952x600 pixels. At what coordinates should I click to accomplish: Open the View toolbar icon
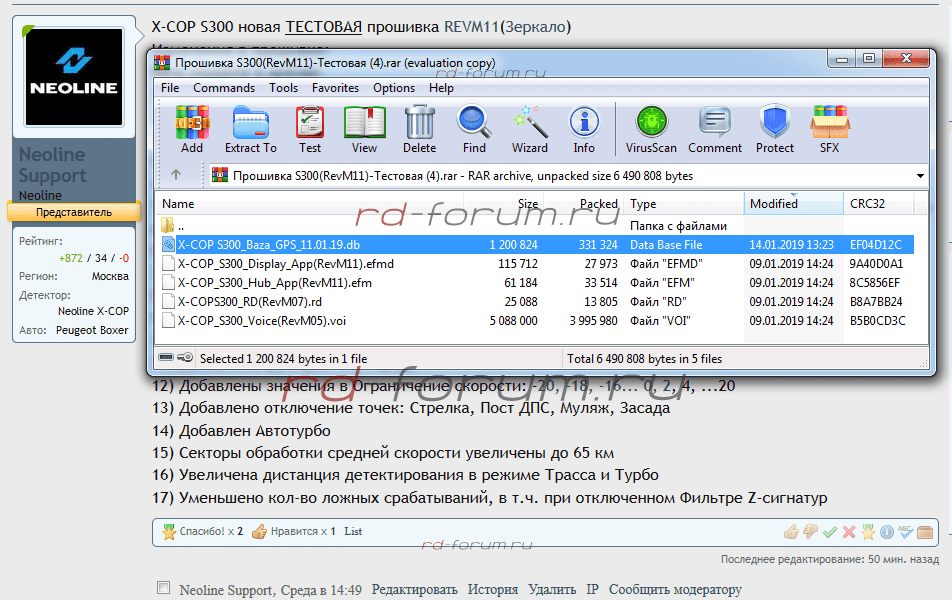point(364,129)
